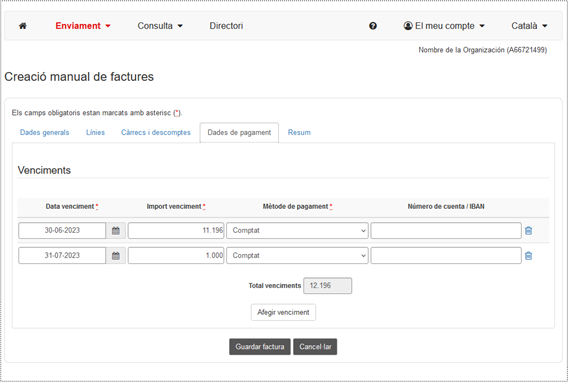Open payment method dropdown in first row
568x382 pixels.
[x=297, y=231]
